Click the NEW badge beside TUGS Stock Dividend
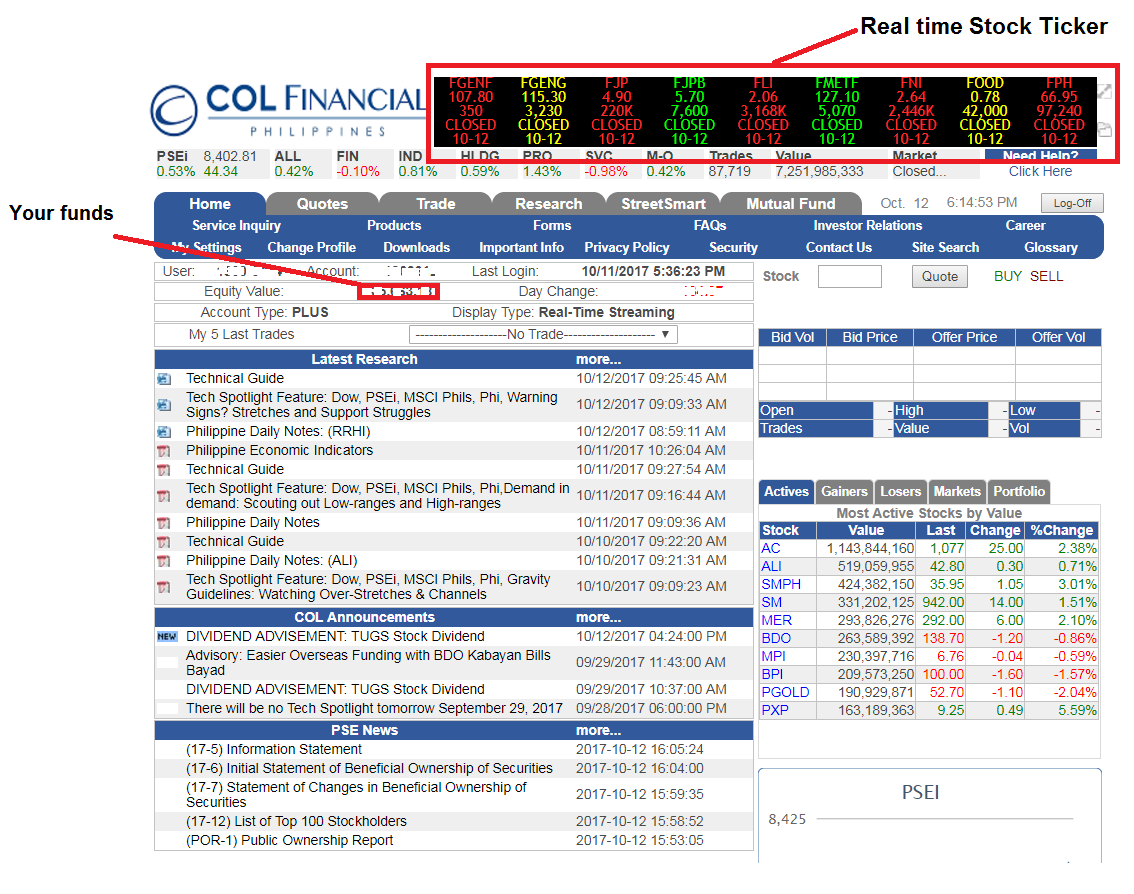The height and width of the screenshot is (894, 1134). pos(167,637)
